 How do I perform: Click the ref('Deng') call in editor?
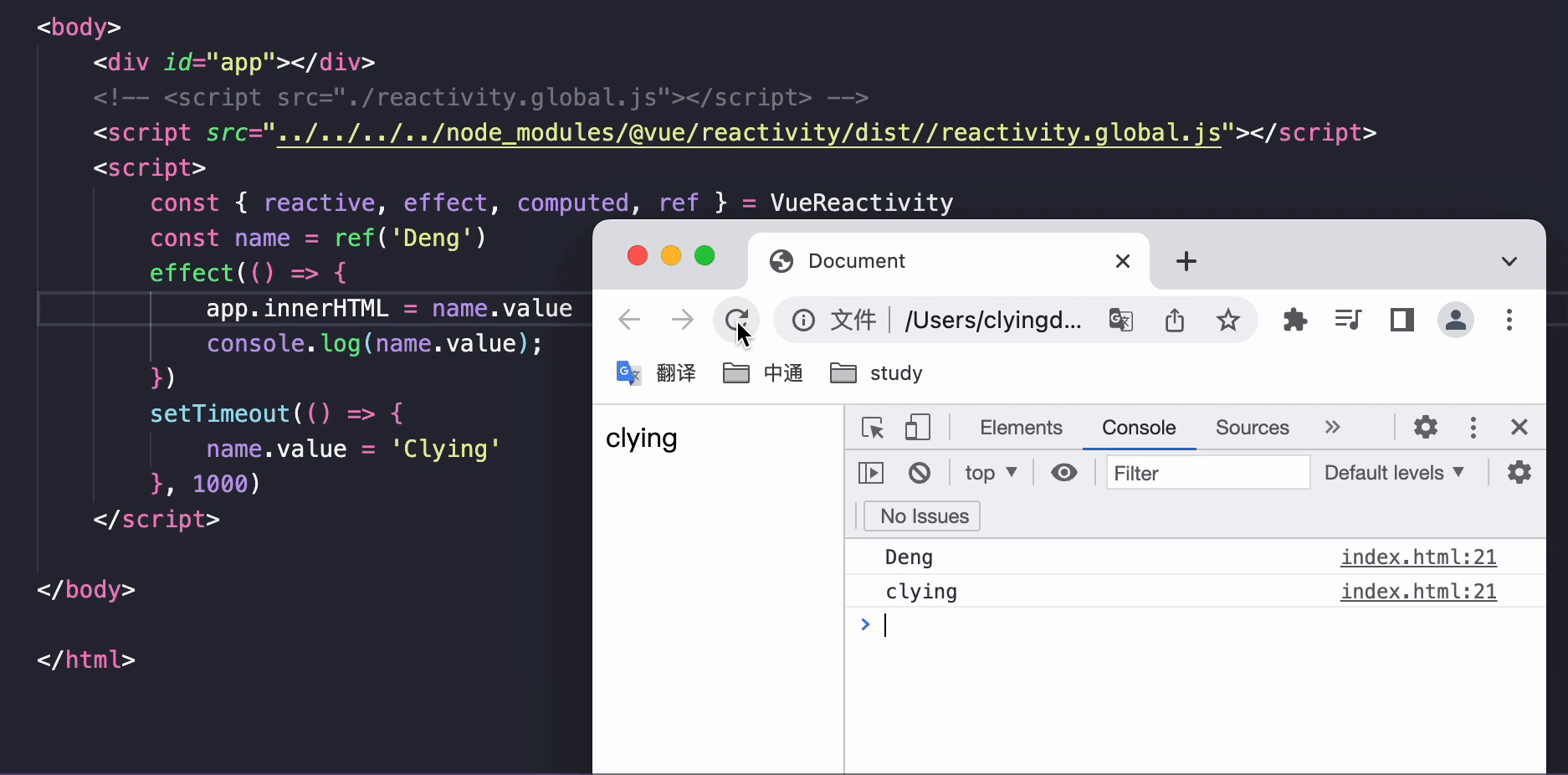tap(410, 239)
